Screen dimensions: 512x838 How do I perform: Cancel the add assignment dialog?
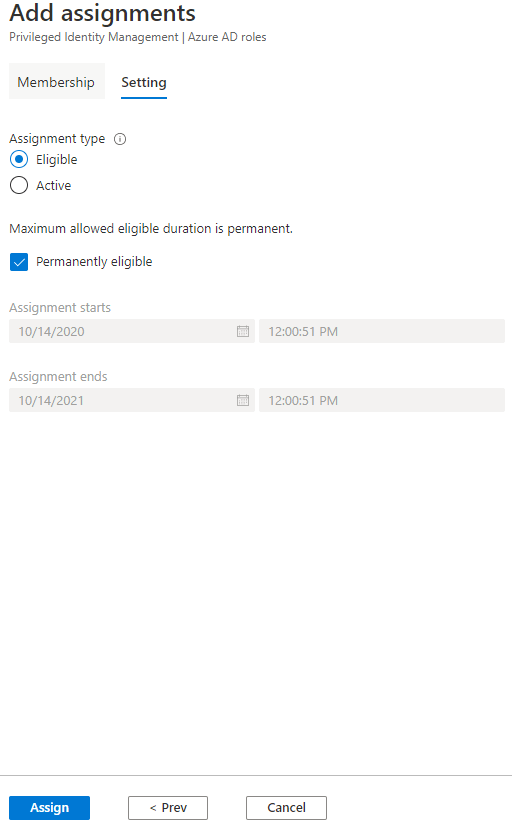(286, 808)
